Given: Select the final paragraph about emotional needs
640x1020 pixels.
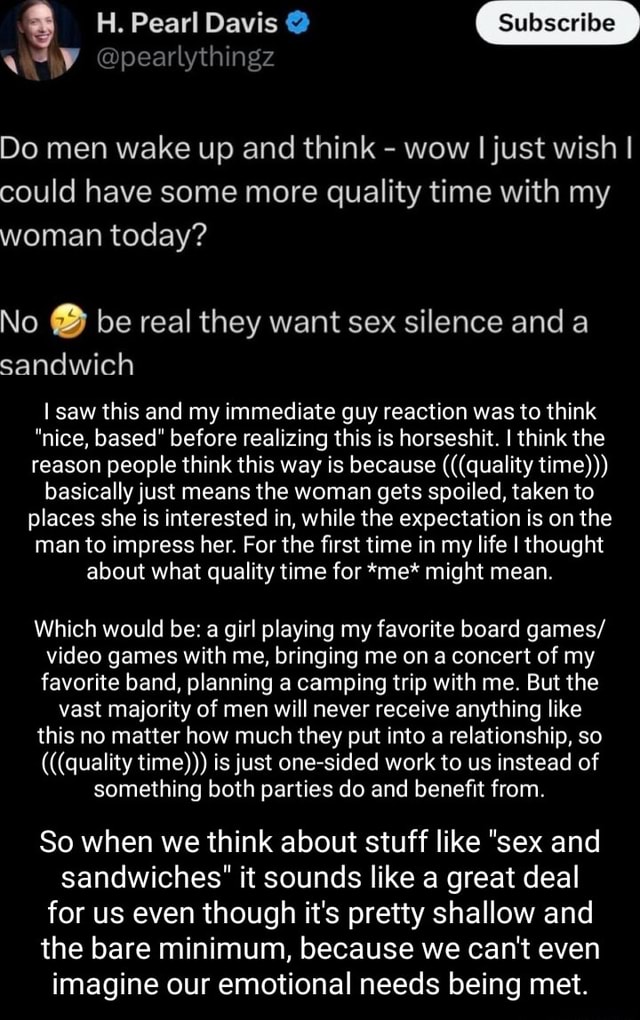Looking at the screenshot, I should [320, 912].
